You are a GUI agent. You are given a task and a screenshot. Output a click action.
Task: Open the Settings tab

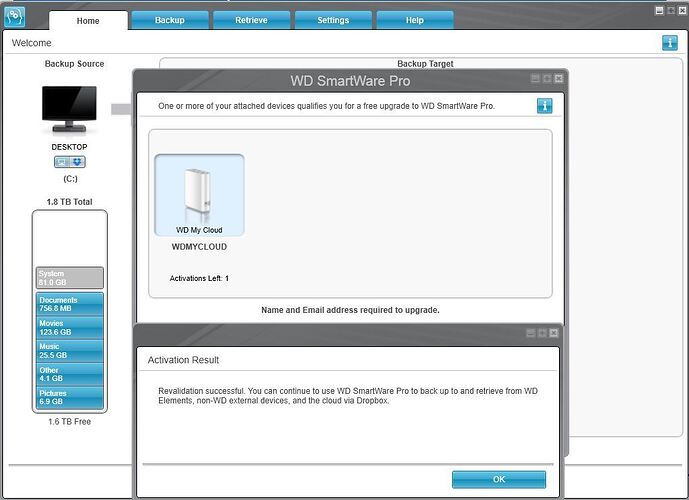click(333, 20)
